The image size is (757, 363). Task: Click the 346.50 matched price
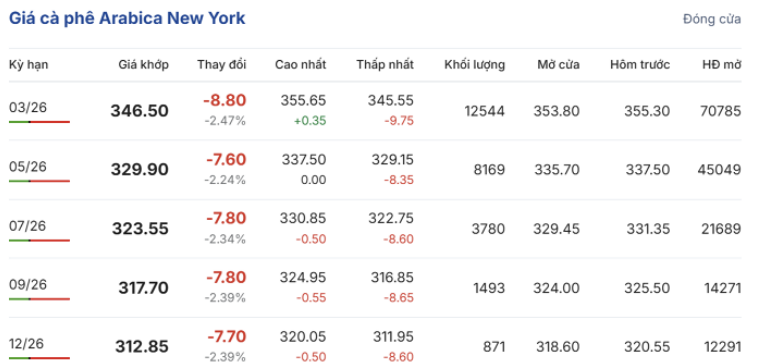coord(140,111)
